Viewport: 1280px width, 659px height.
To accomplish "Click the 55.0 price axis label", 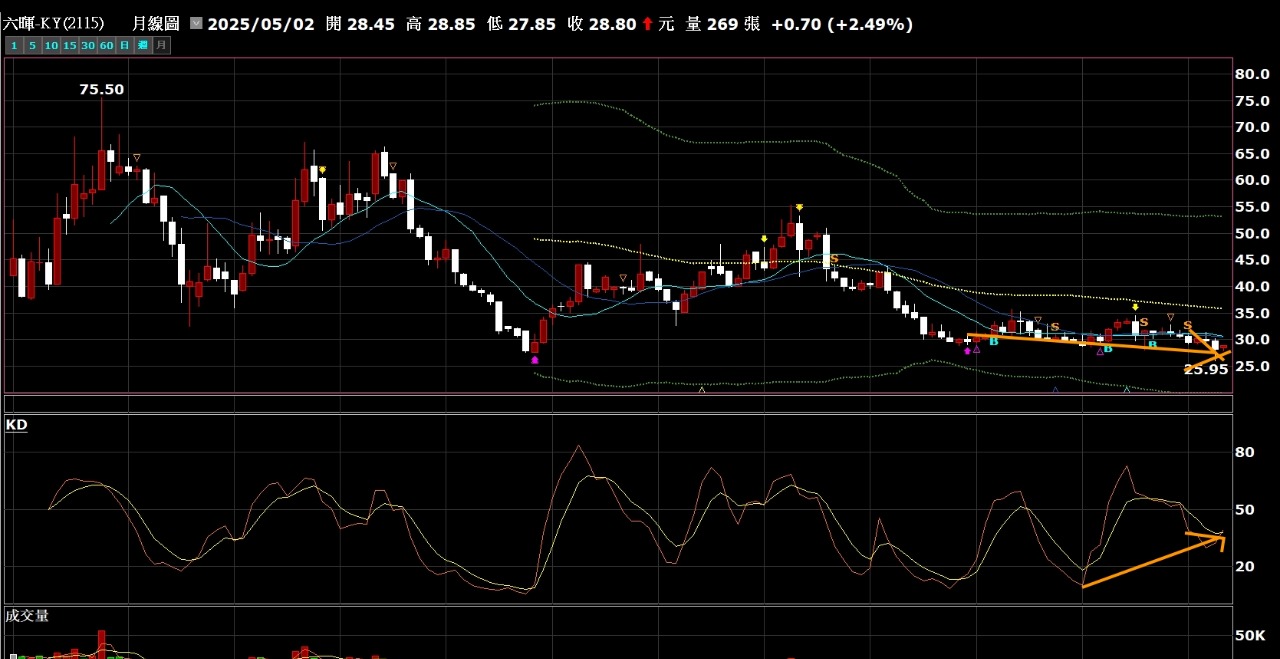I will (1252, 207).
